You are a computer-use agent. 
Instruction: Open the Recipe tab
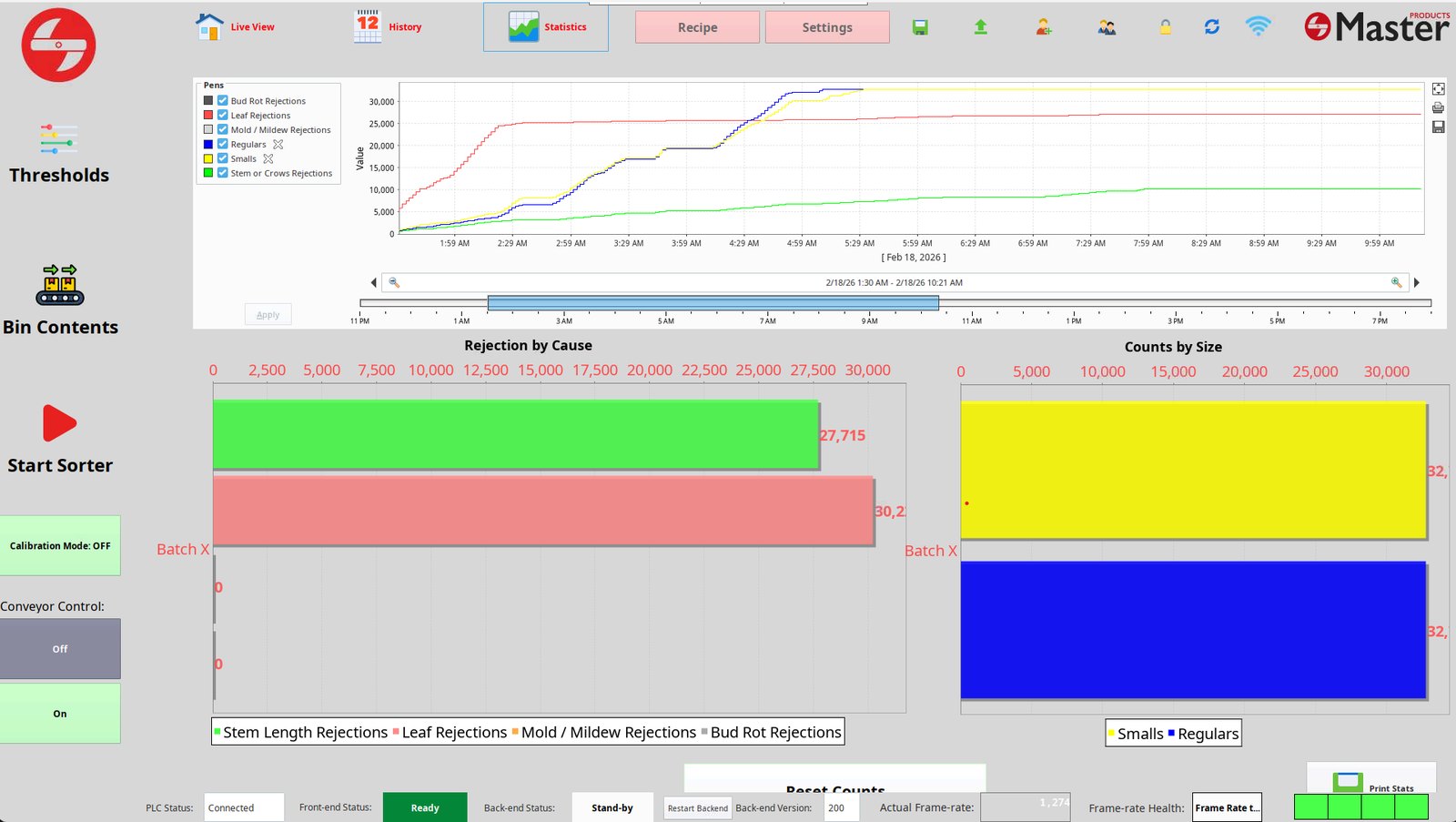(697, 27)
